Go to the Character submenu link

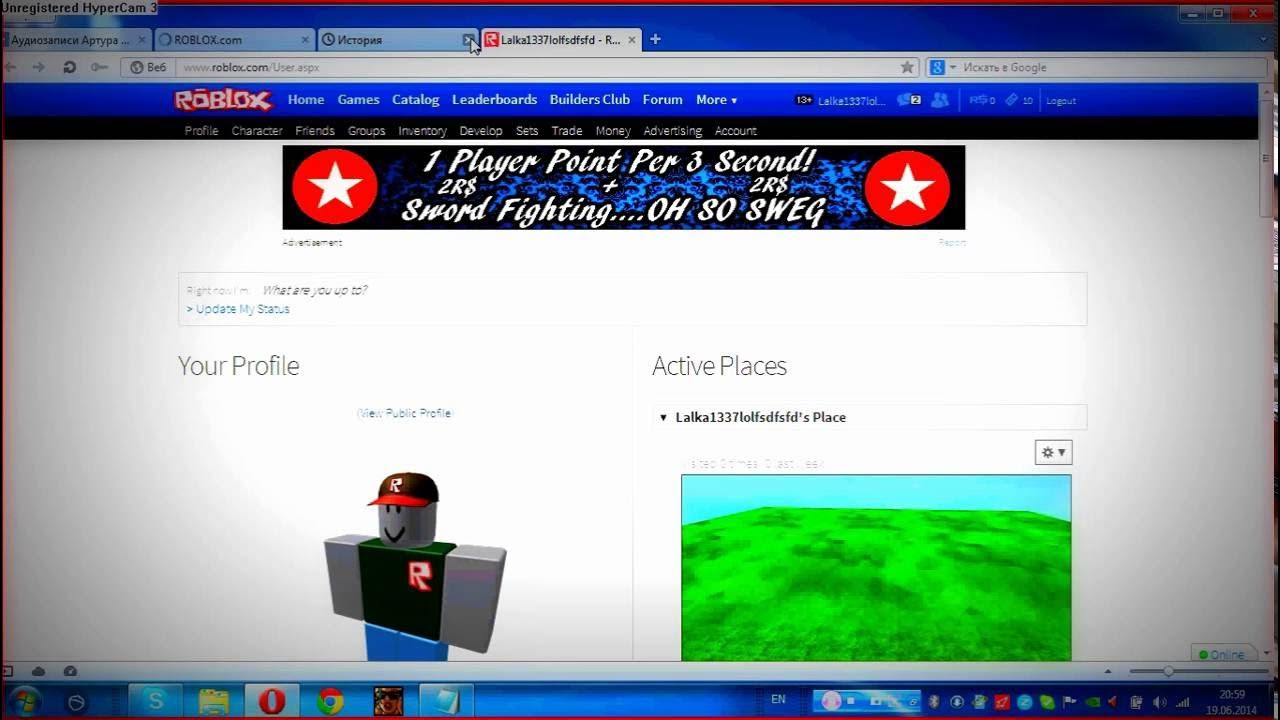(x=257, y=131)
